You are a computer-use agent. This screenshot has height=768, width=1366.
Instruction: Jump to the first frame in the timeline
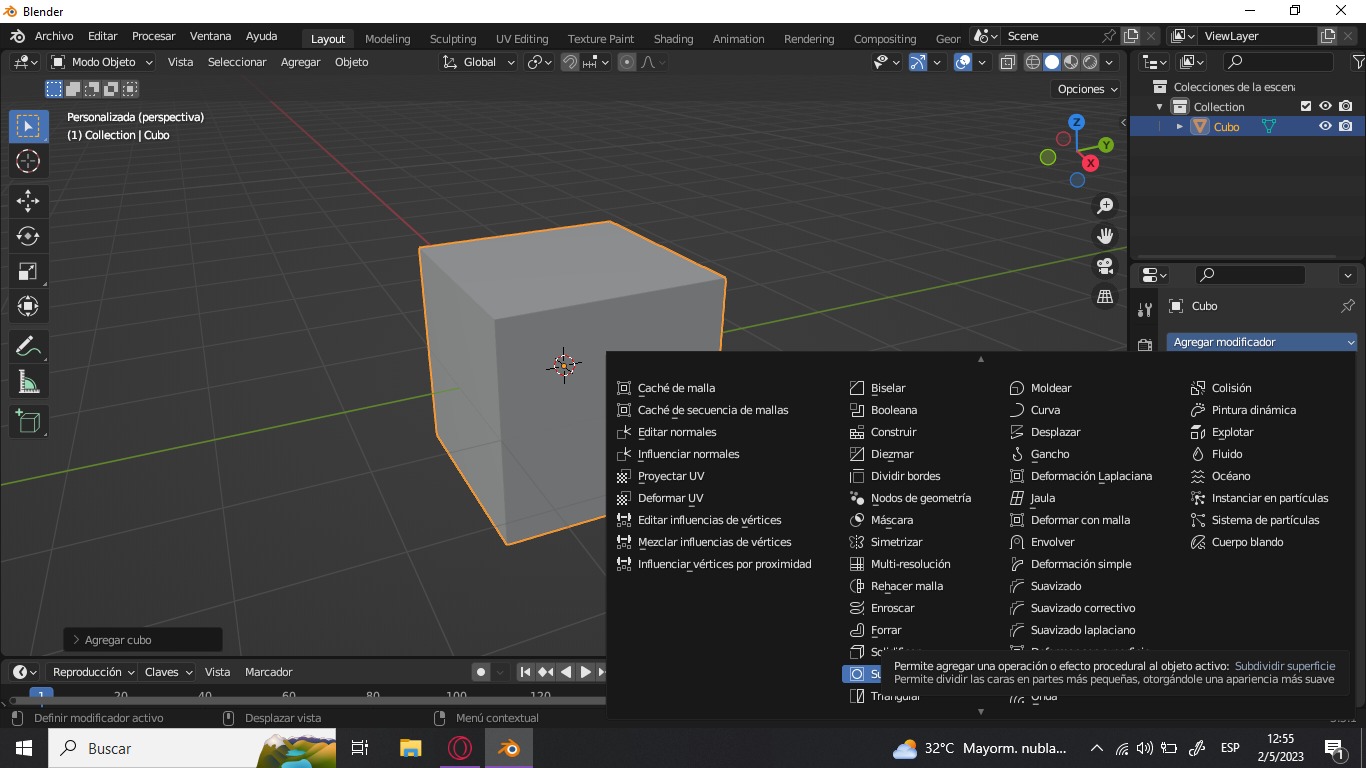525,672
